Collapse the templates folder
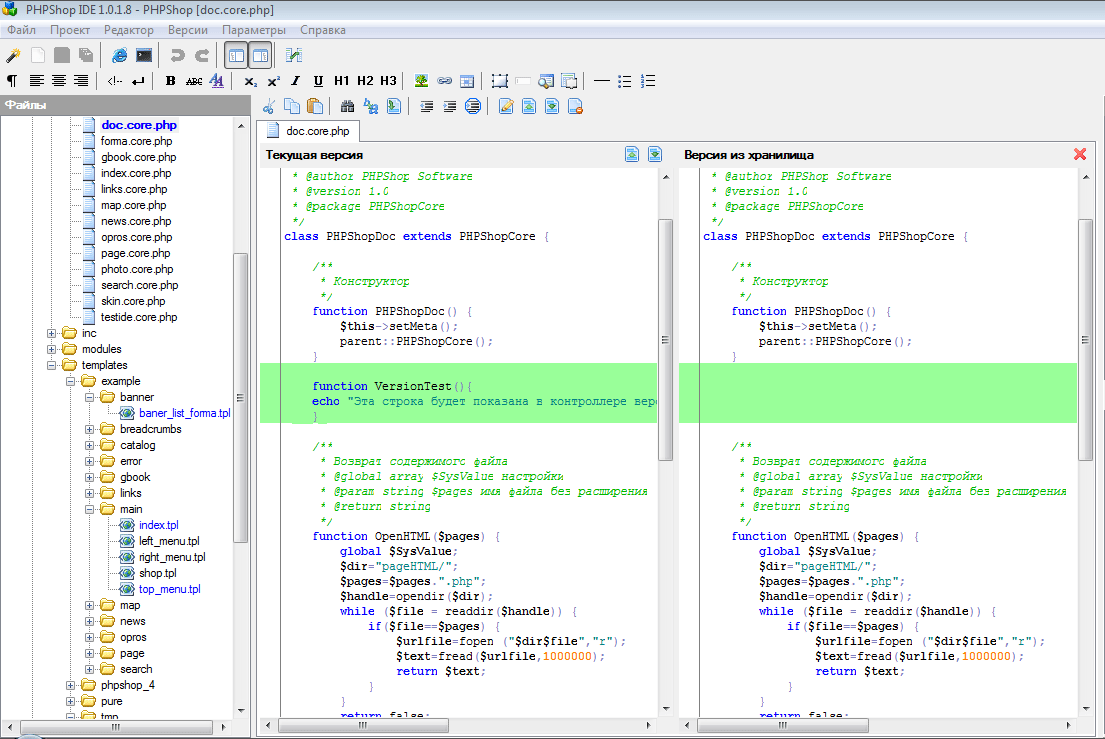The image size is (1105, 739). coord(51,366)
